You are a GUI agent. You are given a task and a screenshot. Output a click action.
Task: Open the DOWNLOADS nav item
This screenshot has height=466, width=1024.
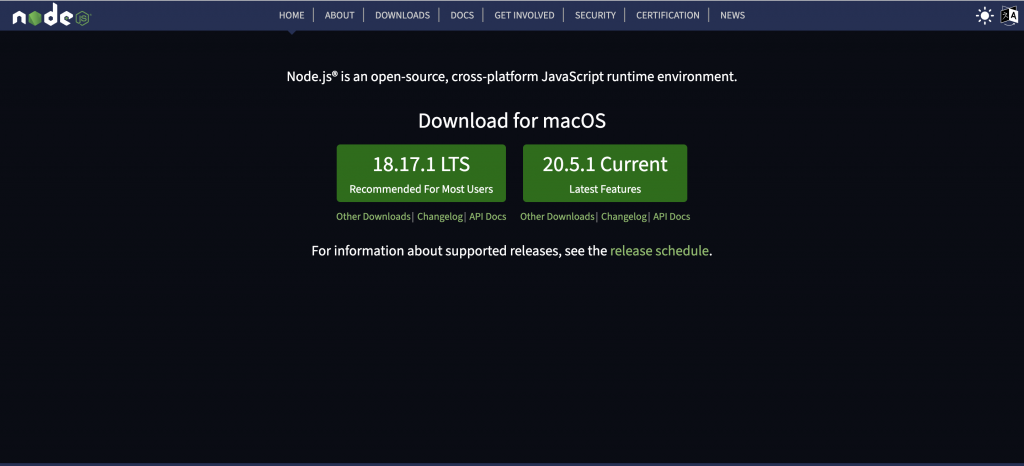402,15
